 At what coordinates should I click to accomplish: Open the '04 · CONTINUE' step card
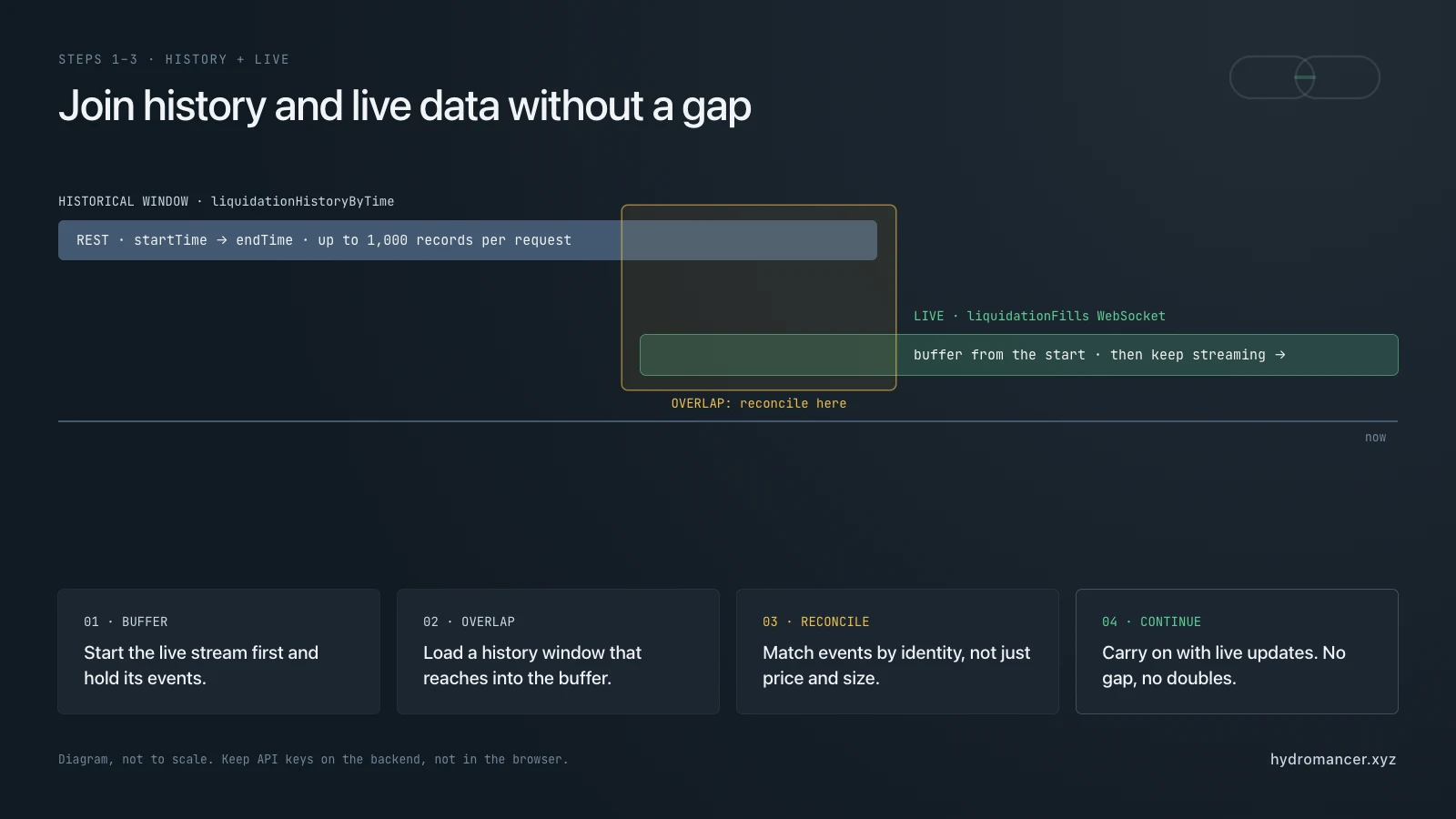pos(1237,652)
